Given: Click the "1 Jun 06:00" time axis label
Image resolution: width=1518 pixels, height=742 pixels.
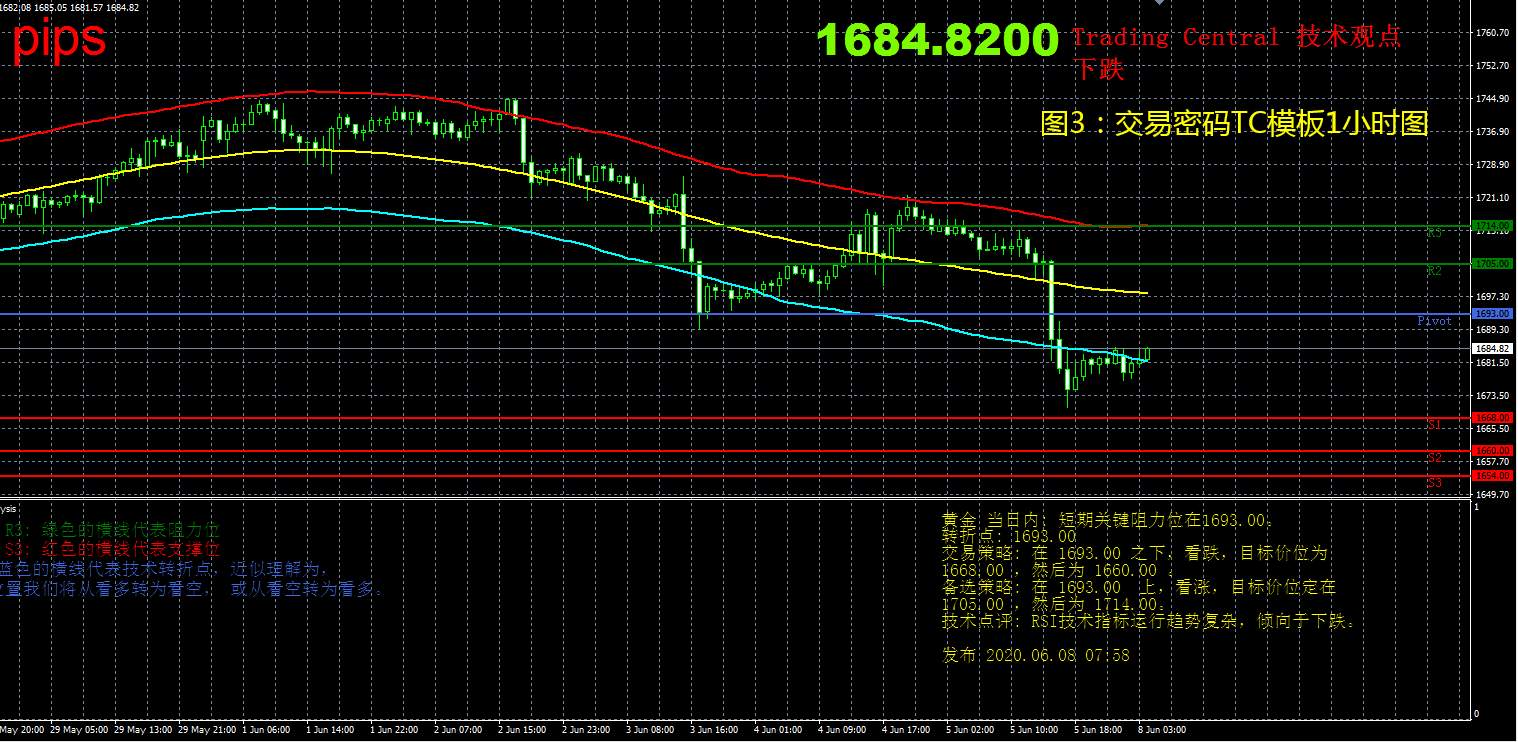Looking at the screenshot, I should pyautogui.click(x=267, y=731).
